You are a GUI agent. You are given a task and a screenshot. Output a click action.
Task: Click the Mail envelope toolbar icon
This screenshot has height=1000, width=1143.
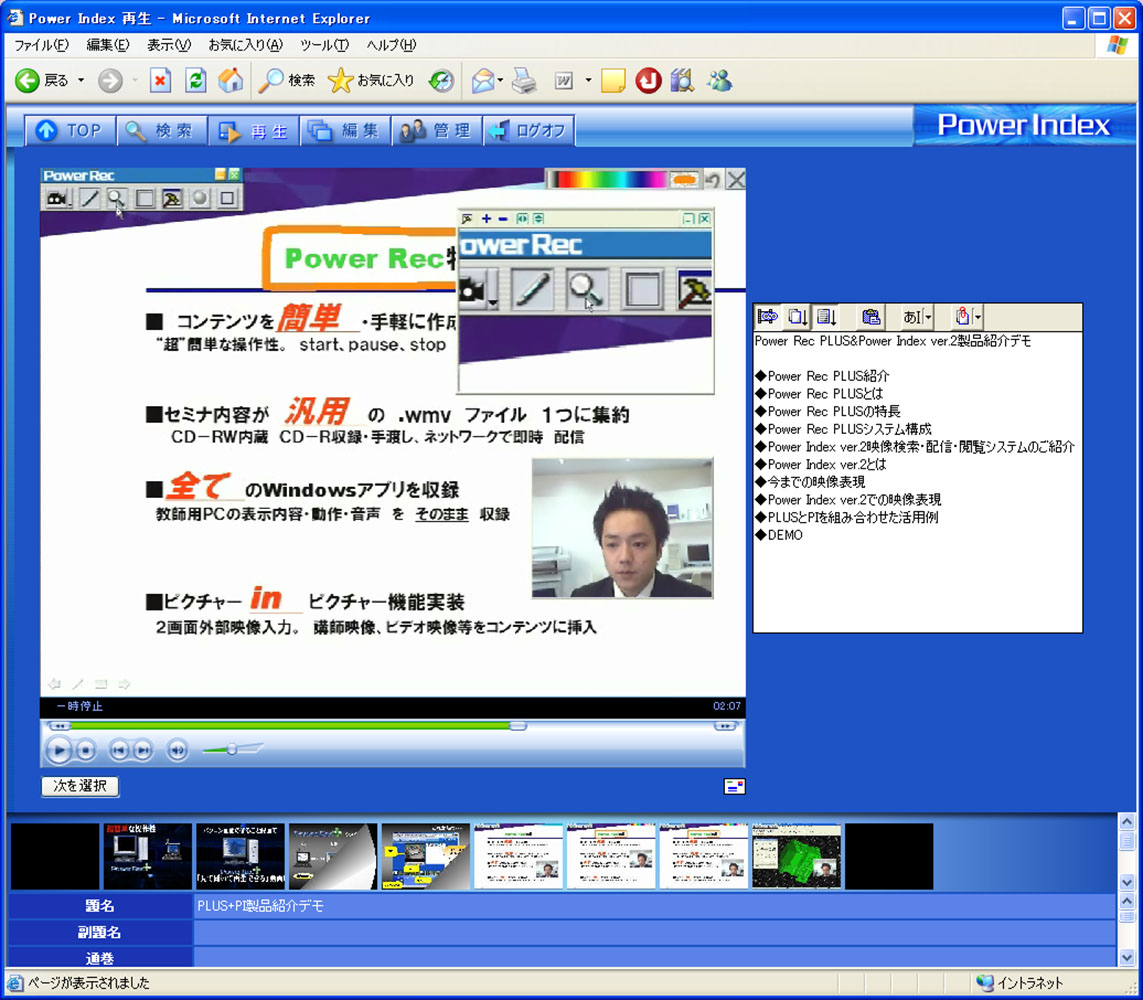point(483,80)
